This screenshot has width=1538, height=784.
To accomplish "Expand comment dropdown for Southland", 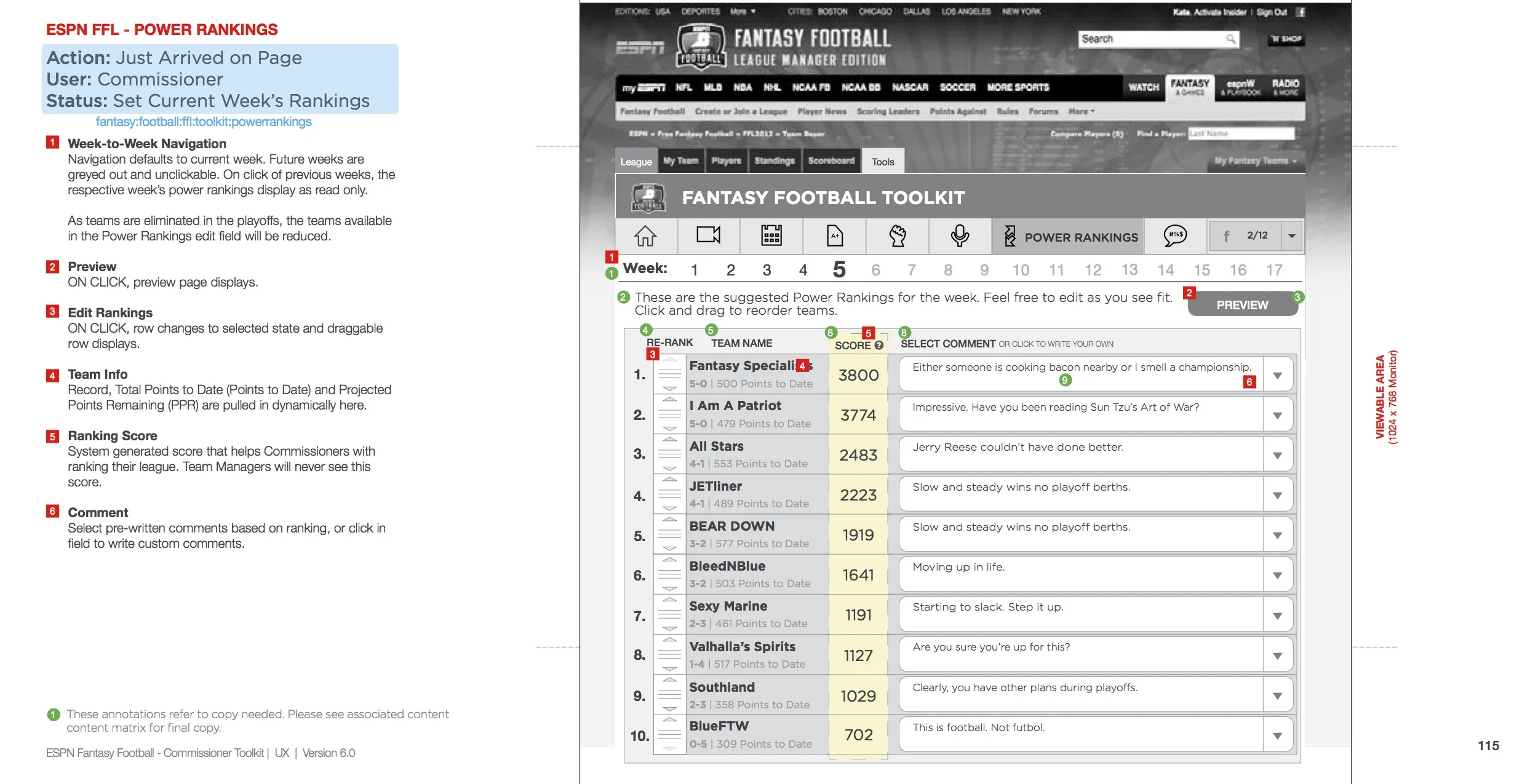I will tap(1278, 695).
